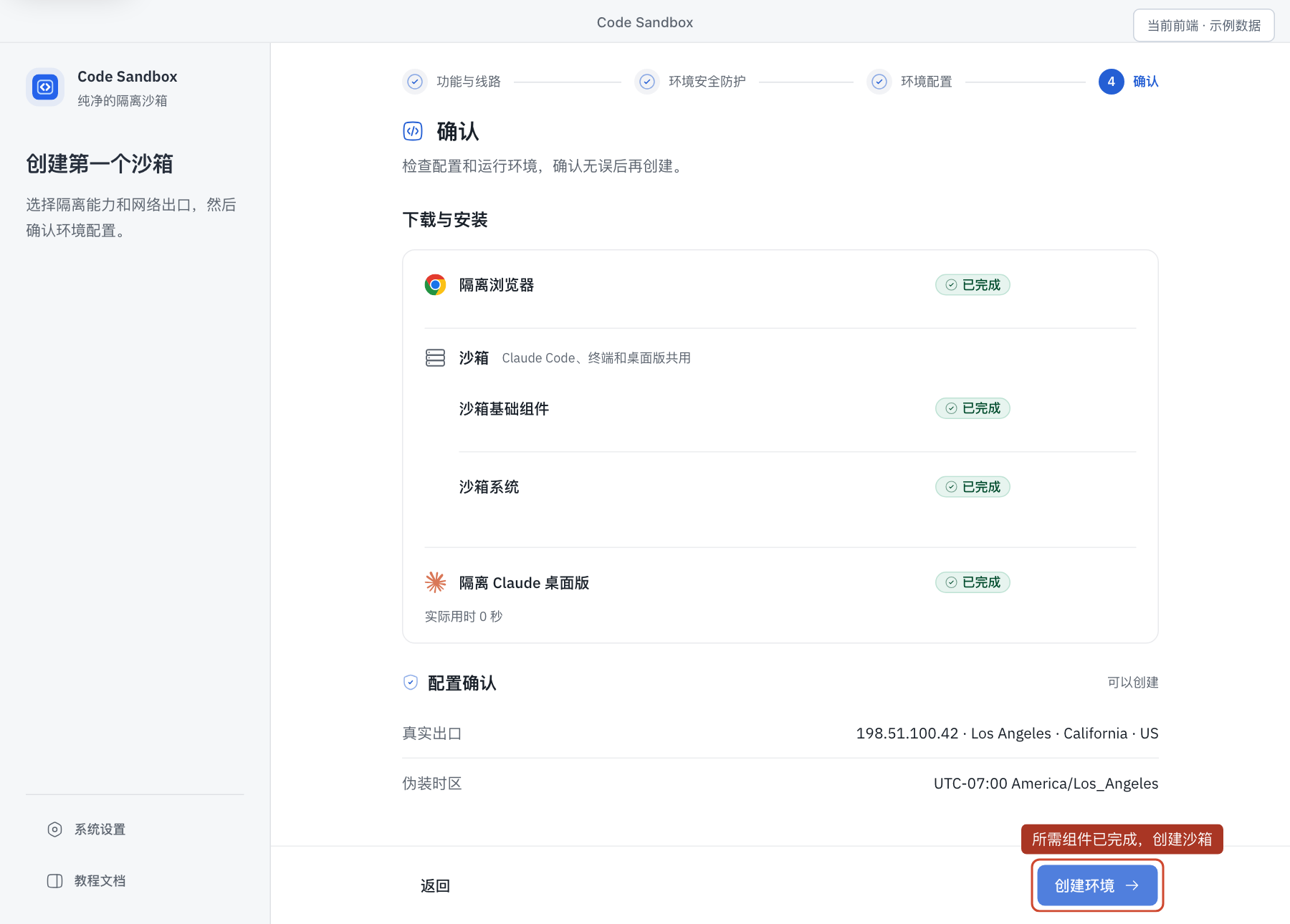Image resolution: width=1290 pixels, height=924 pixels.
Task: Click the 纯净的隔离沙箱 subtitle
Action: click(x=123, y=101)
